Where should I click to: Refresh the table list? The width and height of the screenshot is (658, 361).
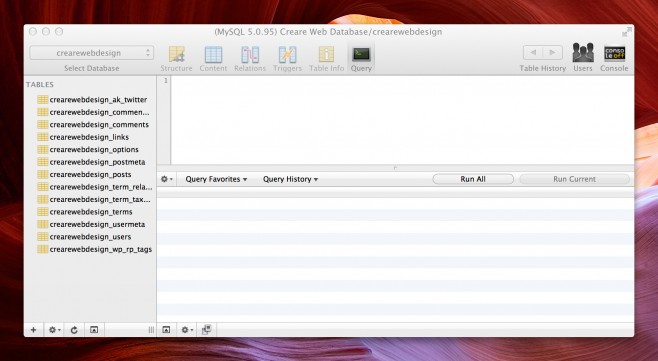(x=74, y=330)
